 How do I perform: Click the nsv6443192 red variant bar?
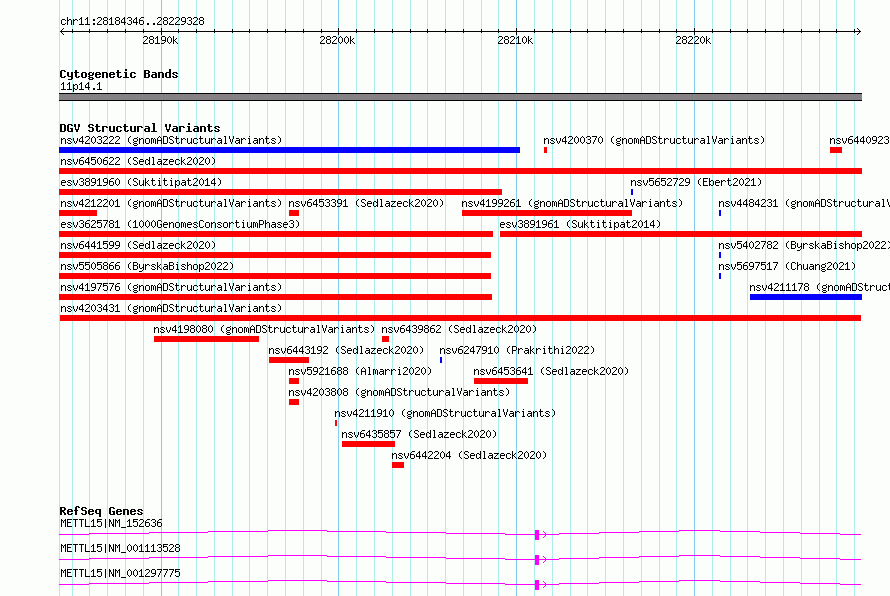pos(289,360)
